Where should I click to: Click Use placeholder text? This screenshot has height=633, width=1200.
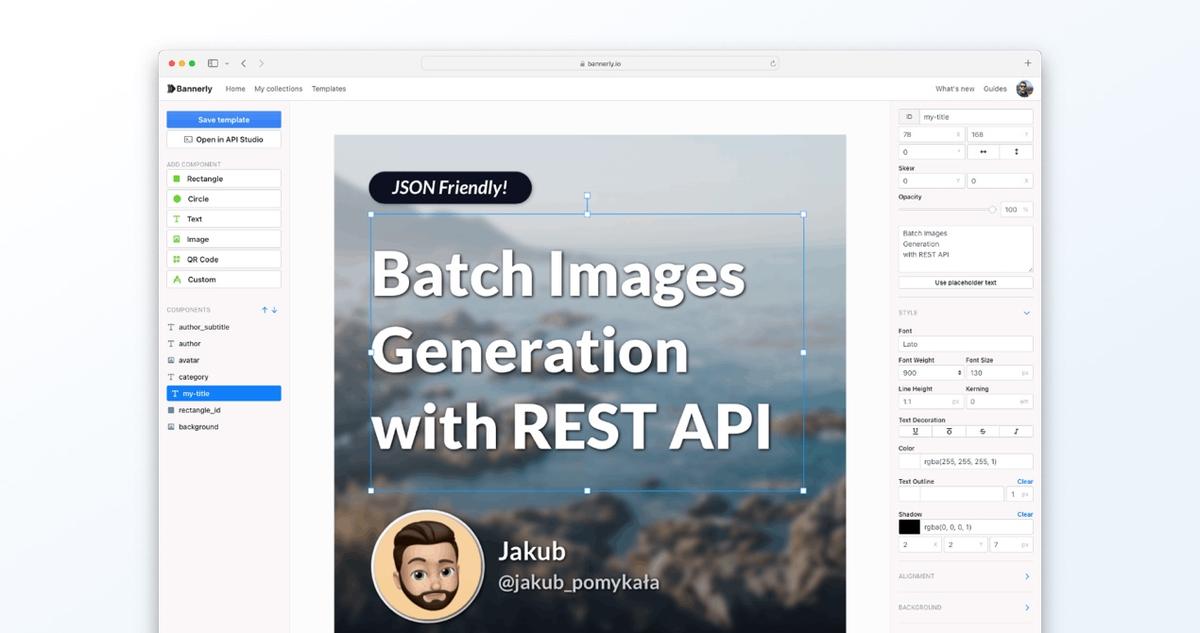tap(964, 282)
